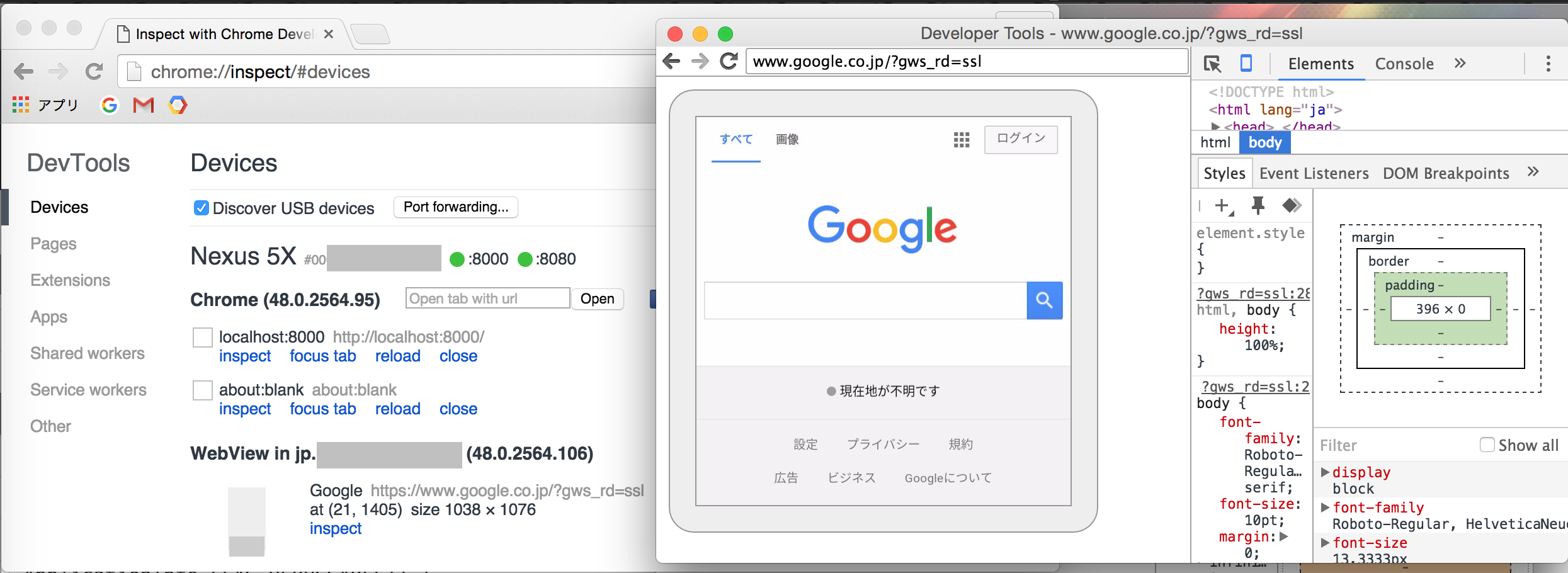The width and height of the screenshot is (1568, 573).
Task: Open the Google bookmark icon
Action: click(110, 105)
